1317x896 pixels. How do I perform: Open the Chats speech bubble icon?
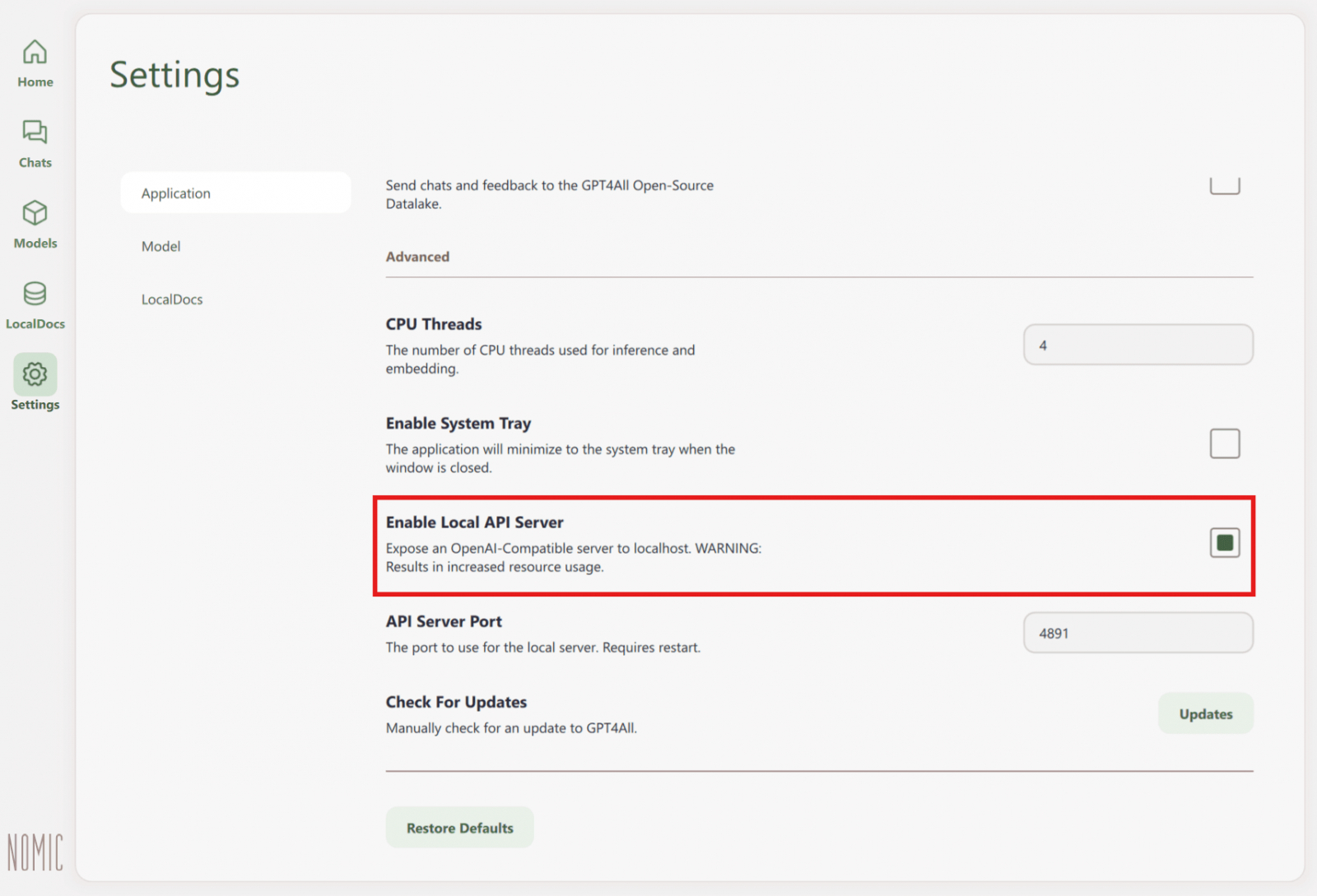35,132
